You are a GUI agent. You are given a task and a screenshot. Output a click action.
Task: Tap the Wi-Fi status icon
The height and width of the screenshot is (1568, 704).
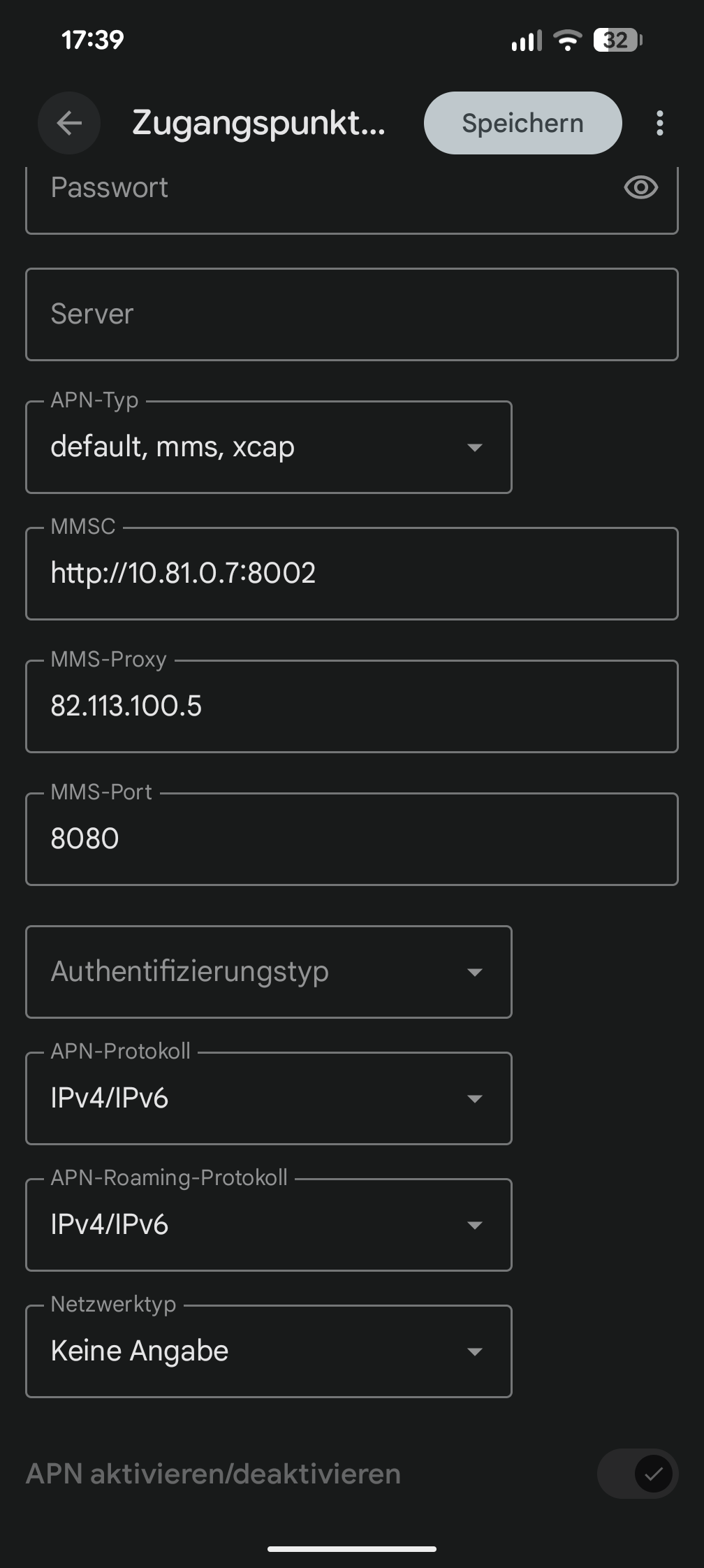[x=568, y=41]
